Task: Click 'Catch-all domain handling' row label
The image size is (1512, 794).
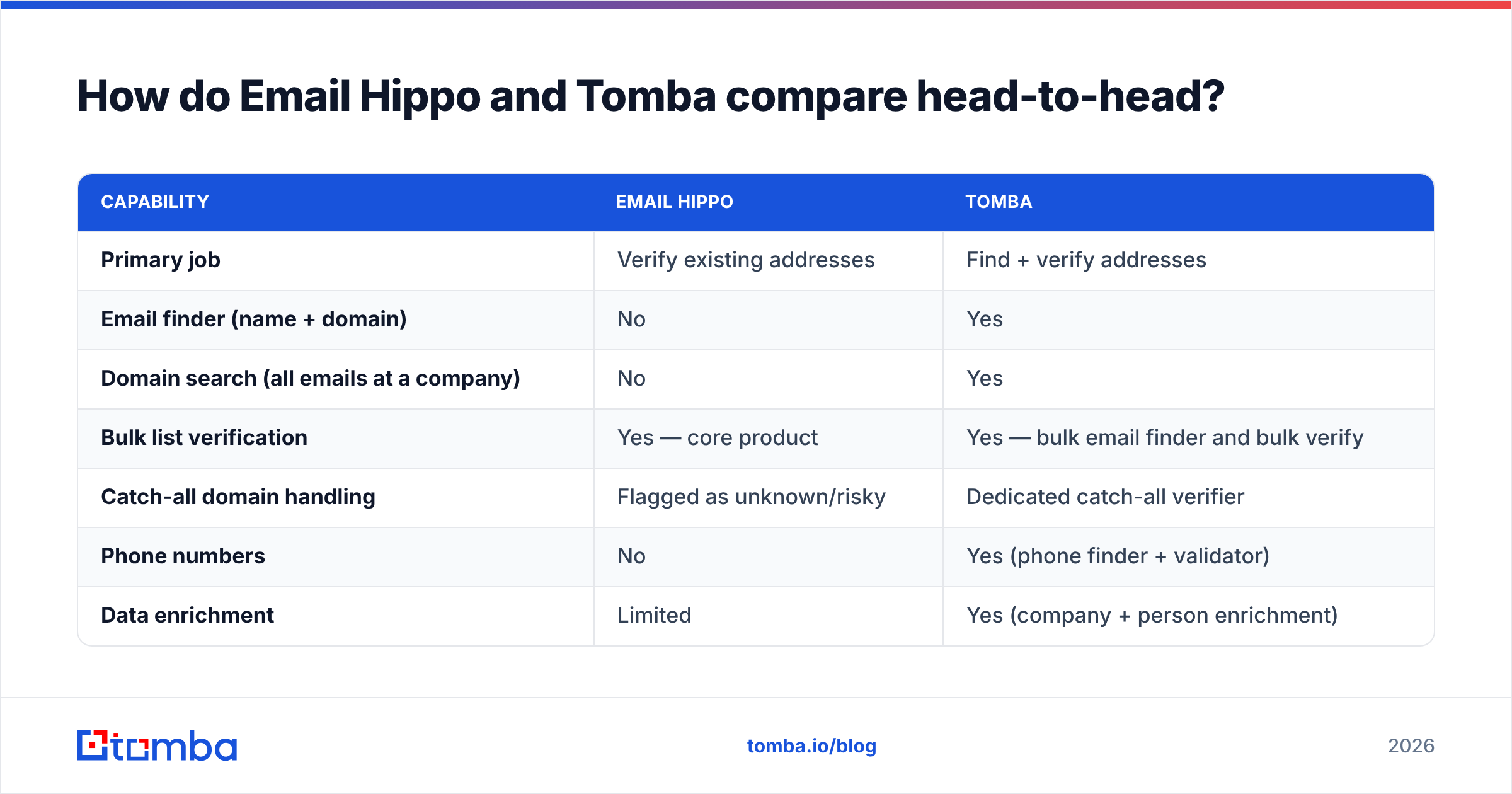Action: click(238, 497)
